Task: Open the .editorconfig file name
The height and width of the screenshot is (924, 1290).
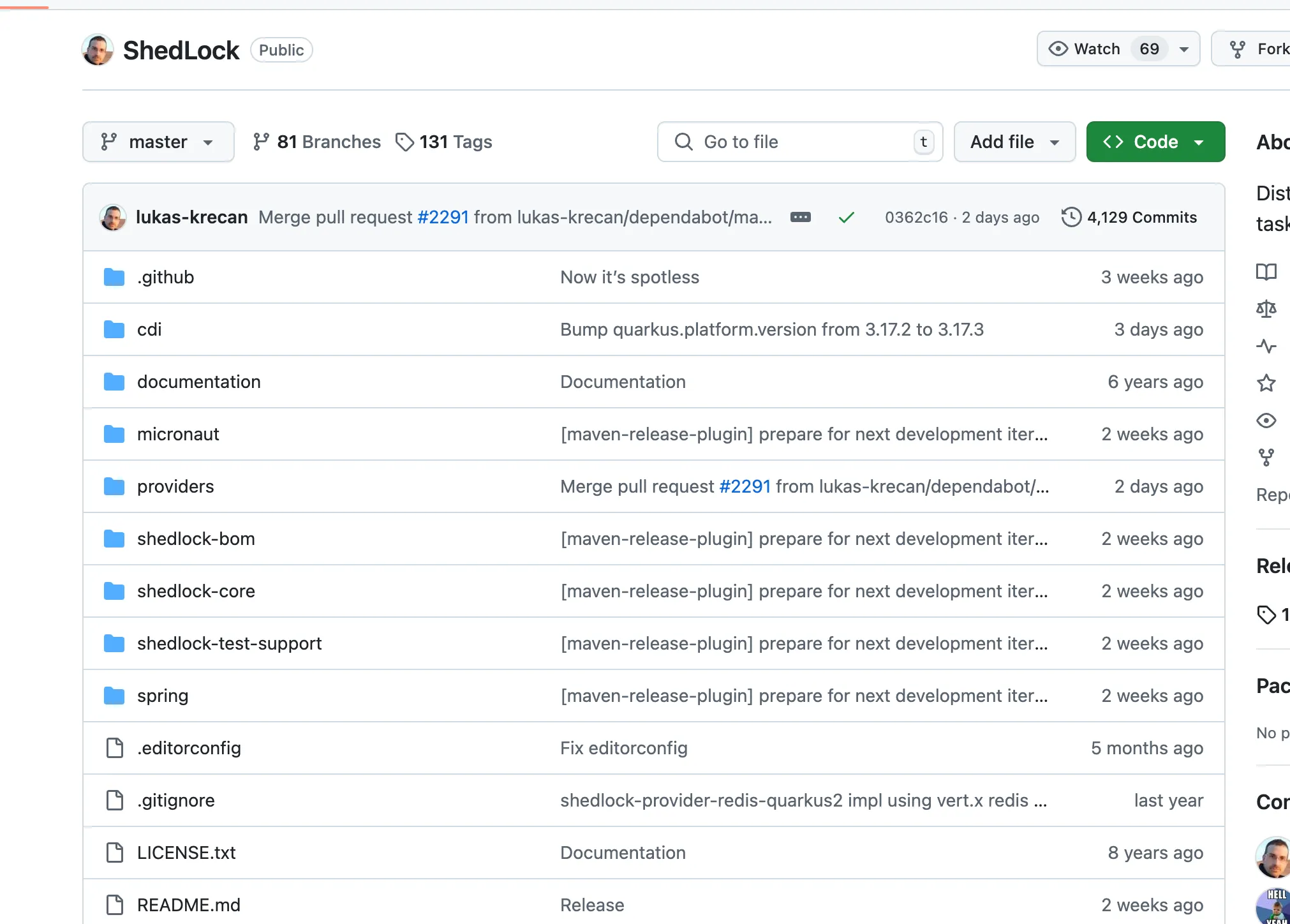Action: pos(189,748)
